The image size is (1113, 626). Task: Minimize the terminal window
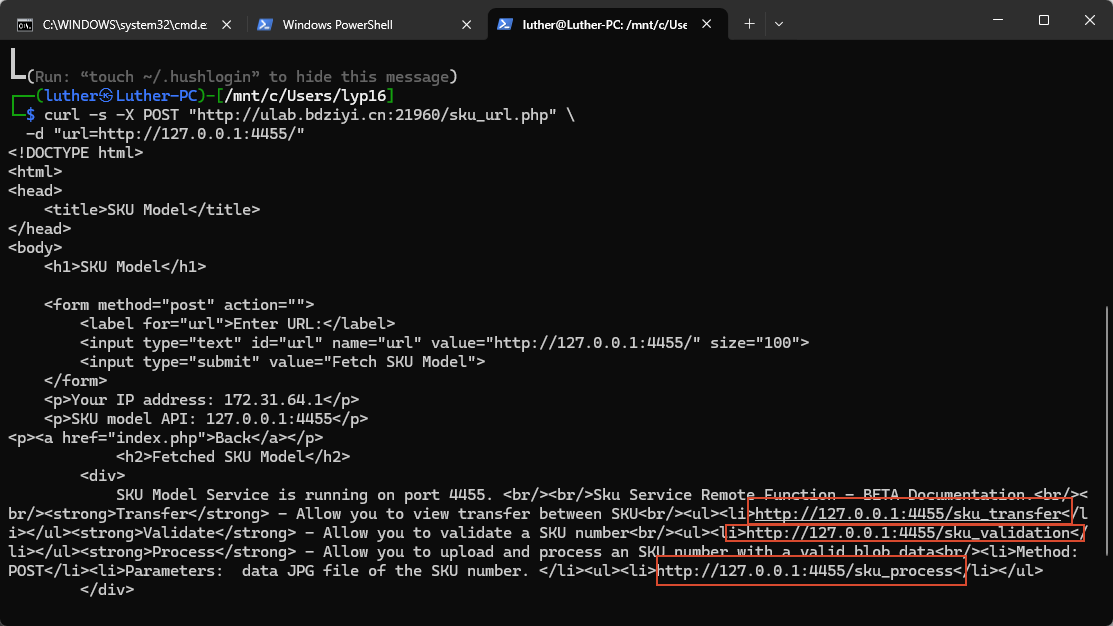click(x=998, y=20)
